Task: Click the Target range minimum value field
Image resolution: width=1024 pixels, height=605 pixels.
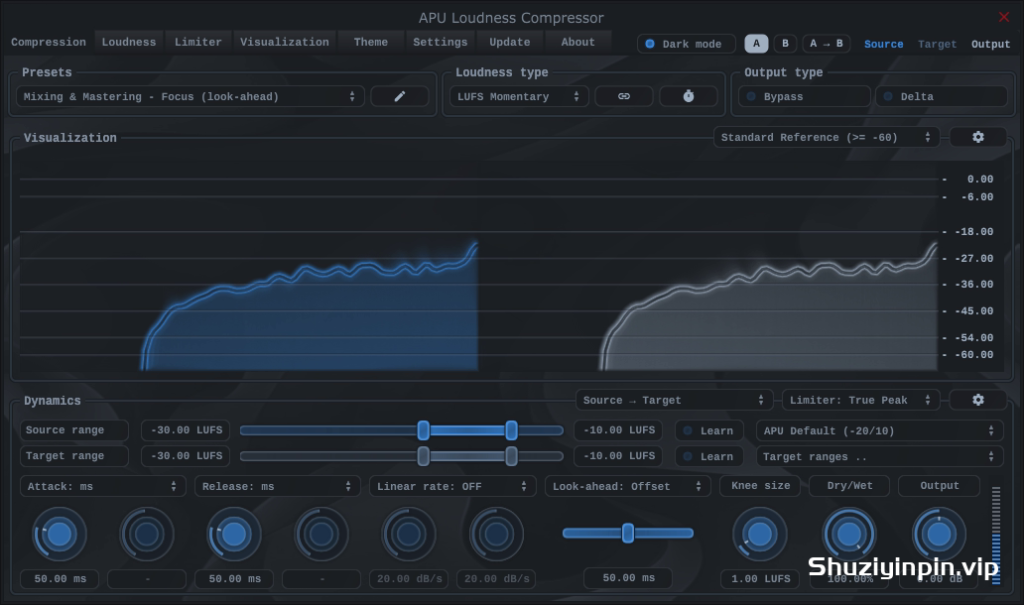Action: click(185, 455)
